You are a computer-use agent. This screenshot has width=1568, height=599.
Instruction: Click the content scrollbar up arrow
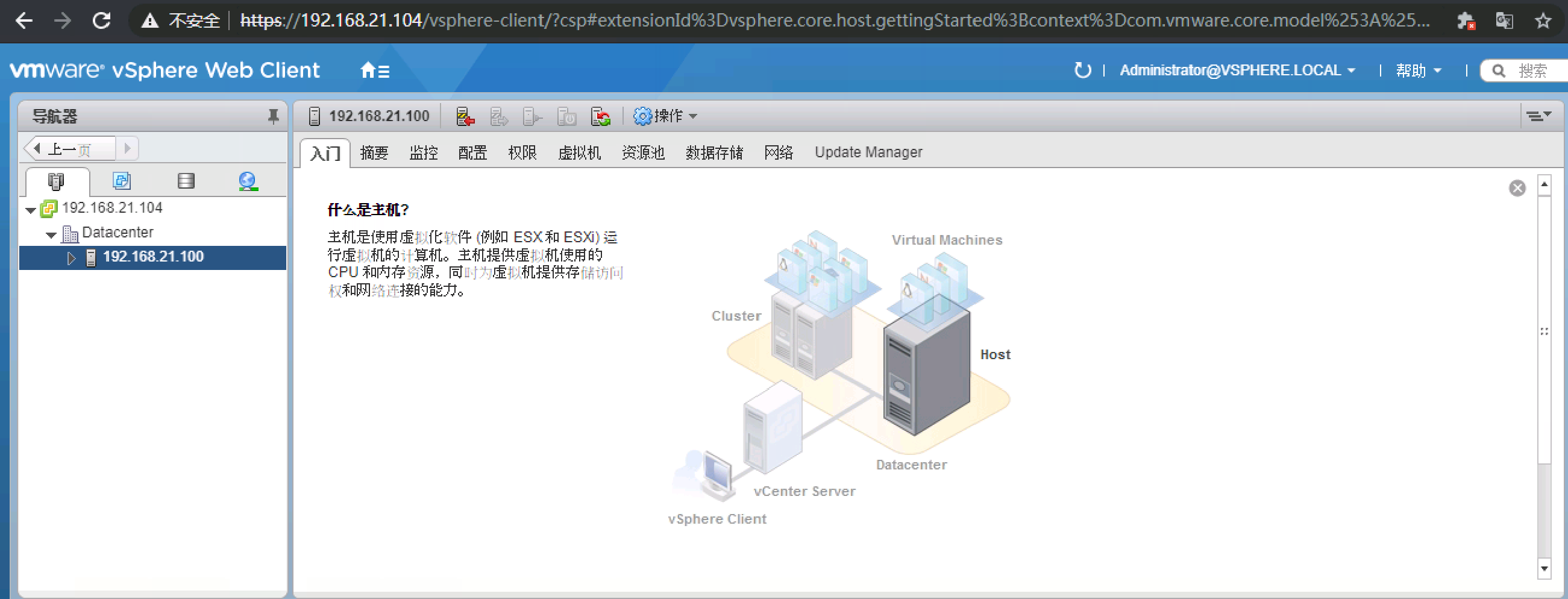tap(1544, 184)
